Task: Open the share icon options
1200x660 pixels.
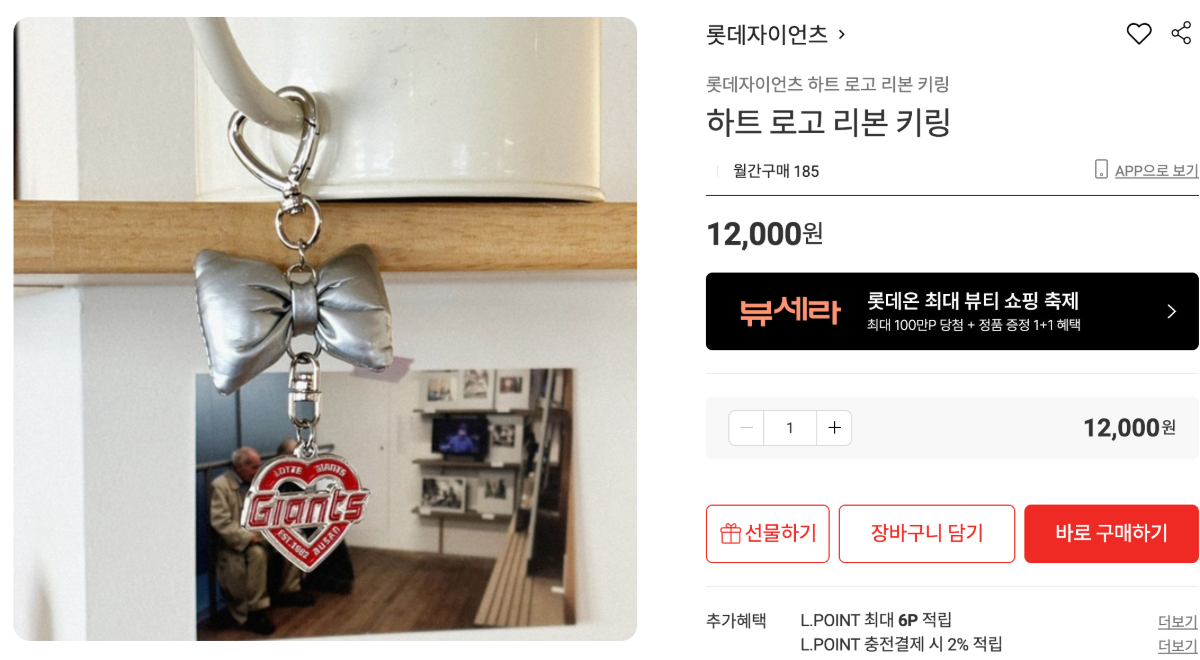Action: 1181,33
